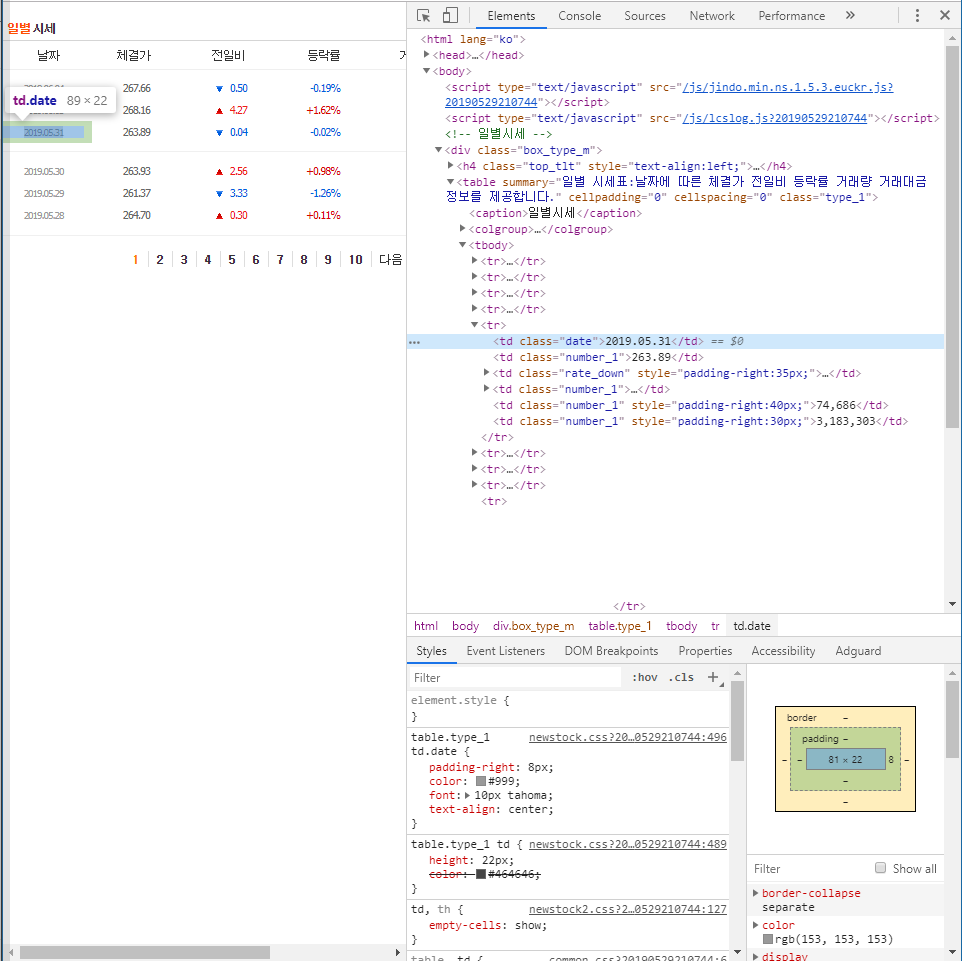Expand the h4 top_tlt node
This screenshot has height=961, width=962.
click(450, 166)
